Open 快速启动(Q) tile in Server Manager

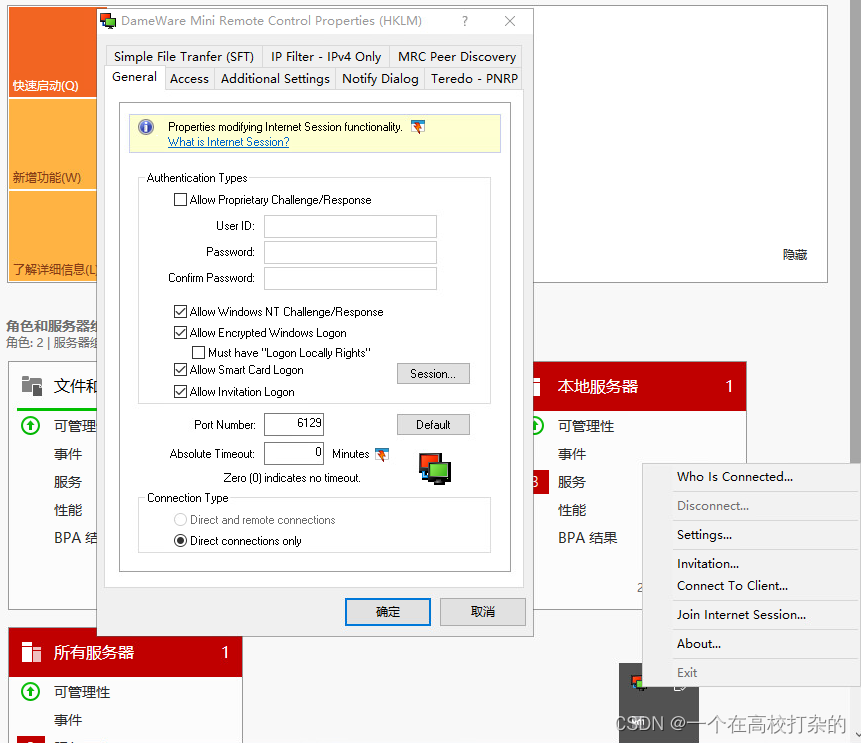coord(53,52)
